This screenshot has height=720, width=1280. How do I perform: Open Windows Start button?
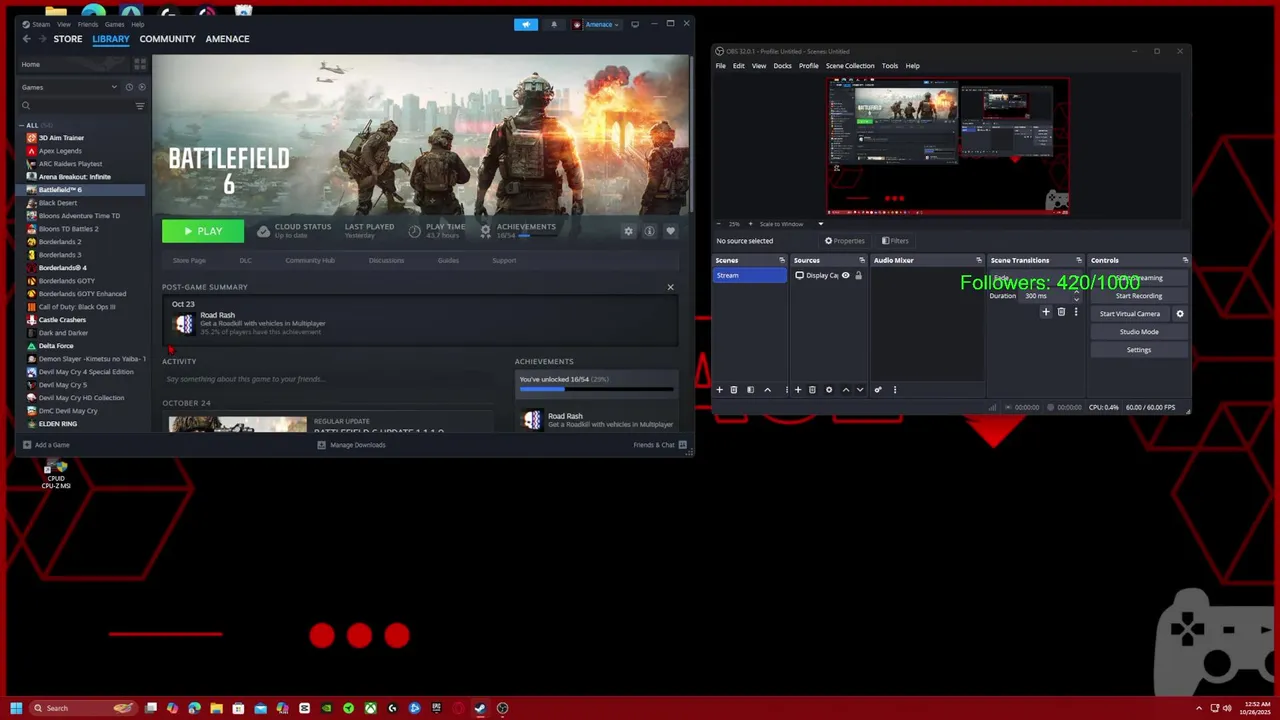tap(16, 708)
